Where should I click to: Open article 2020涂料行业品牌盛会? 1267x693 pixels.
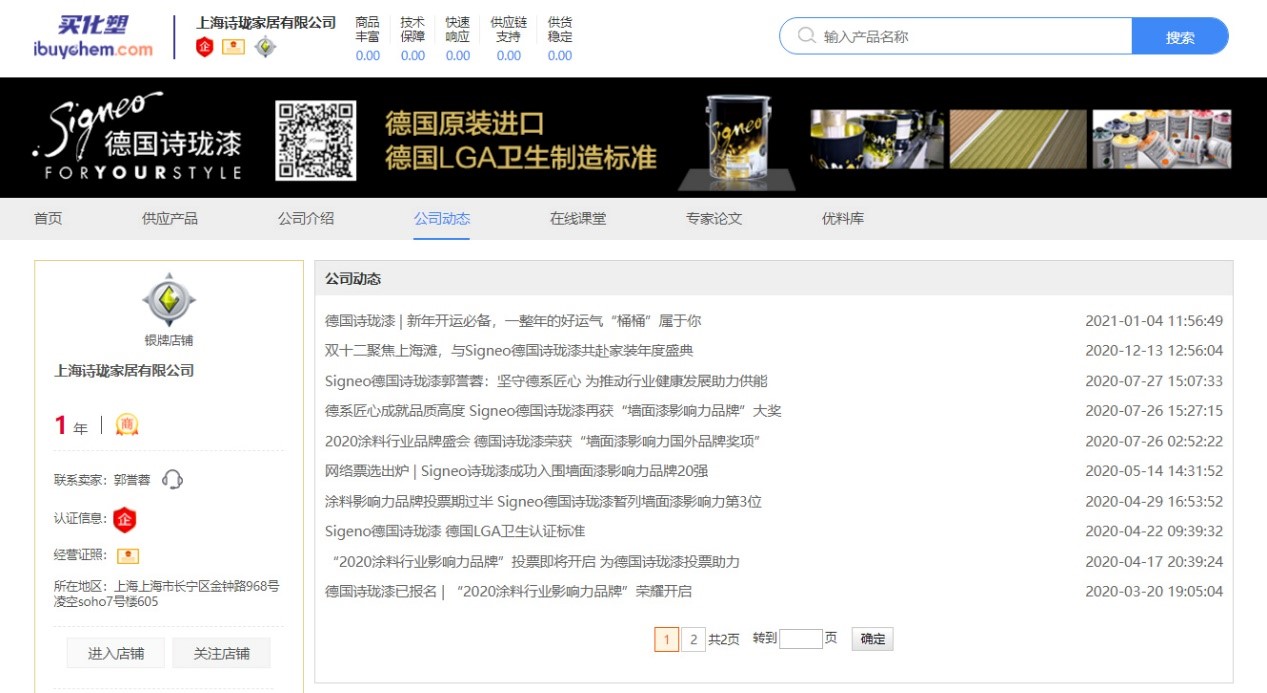pyautogui.click(x=544, y=441)
